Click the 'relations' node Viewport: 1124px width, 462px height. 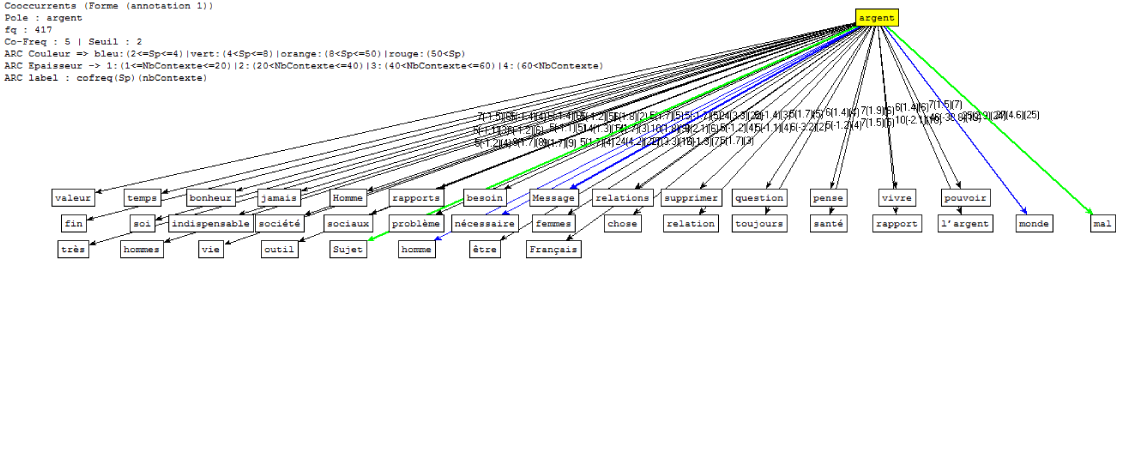(x=623, y=197)
